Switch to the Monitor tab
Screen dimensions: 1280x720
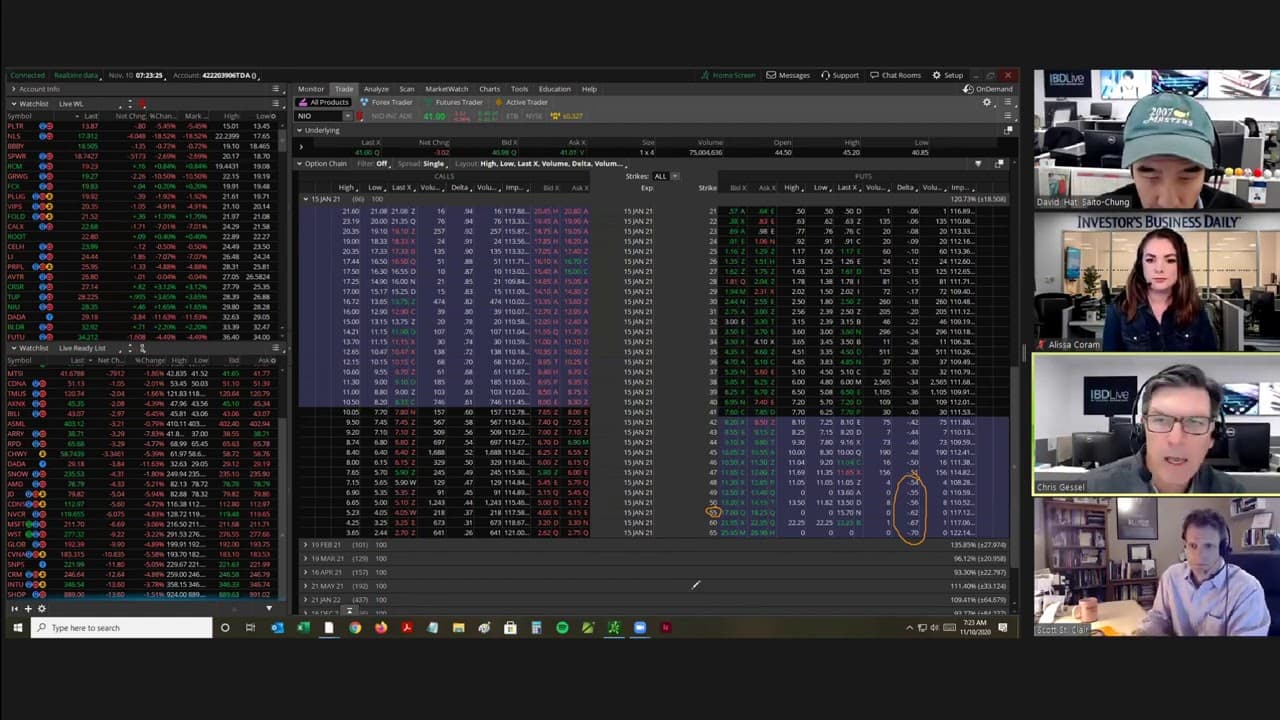point(311,89)
